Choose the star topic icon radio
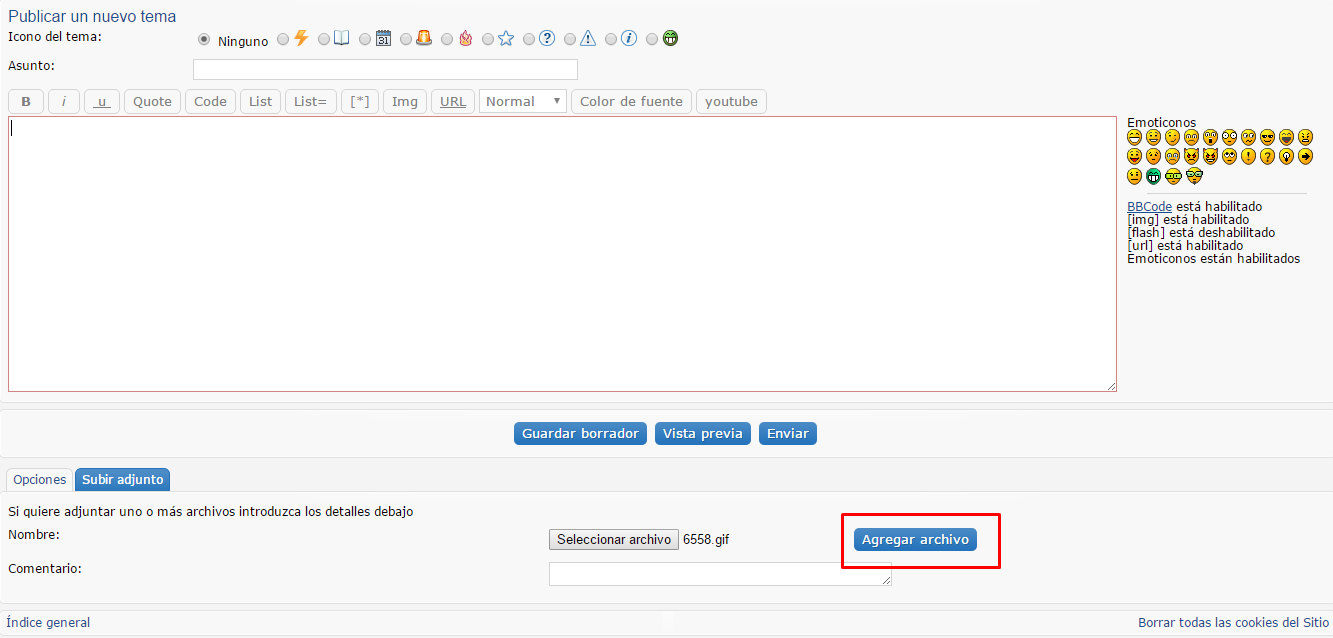Screen dimensions: 1333x638 click(x=488, y=39)
